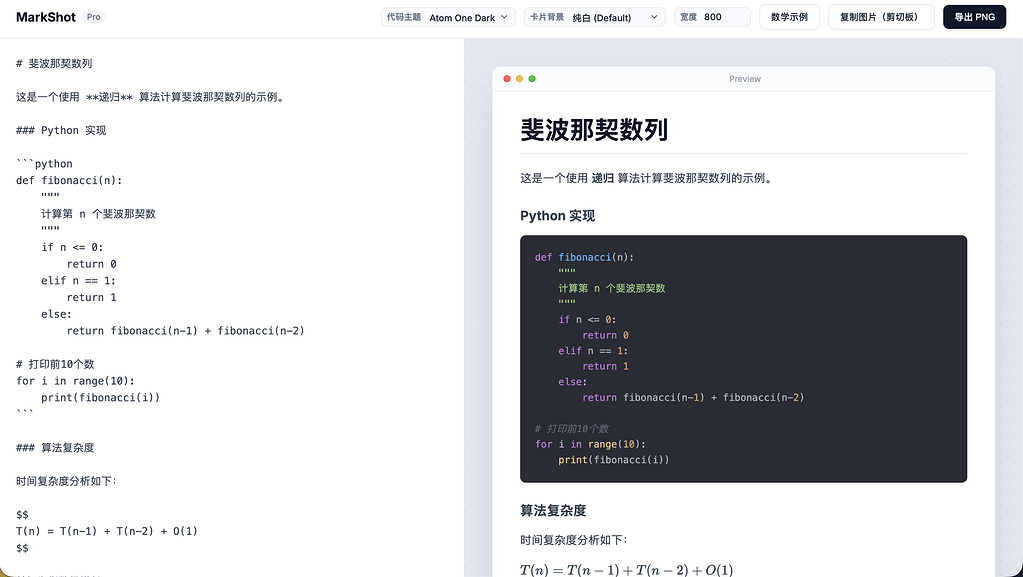Viewport: 1023px width, 577px height.
Task: Click 'for i in range(10):' in the editor
Action: (x=75, y=381)
